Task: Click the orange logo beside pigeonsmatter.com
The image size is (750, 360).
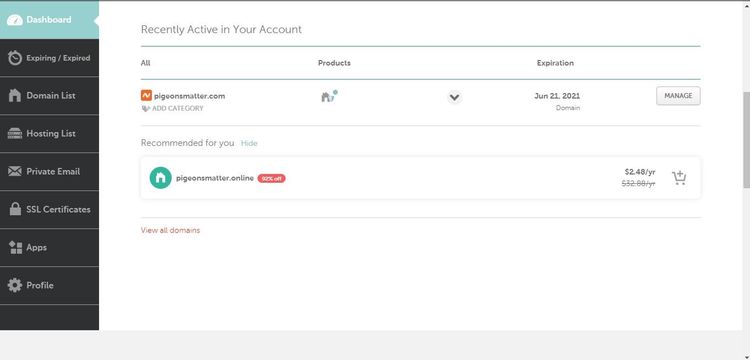Action: click(146, 96)
